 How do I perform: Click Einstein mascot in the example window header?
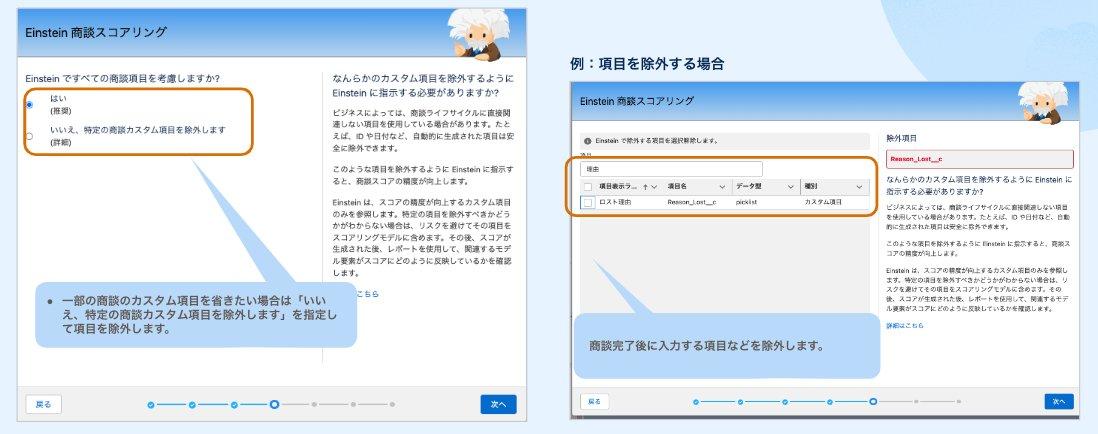pos(1043,103)
